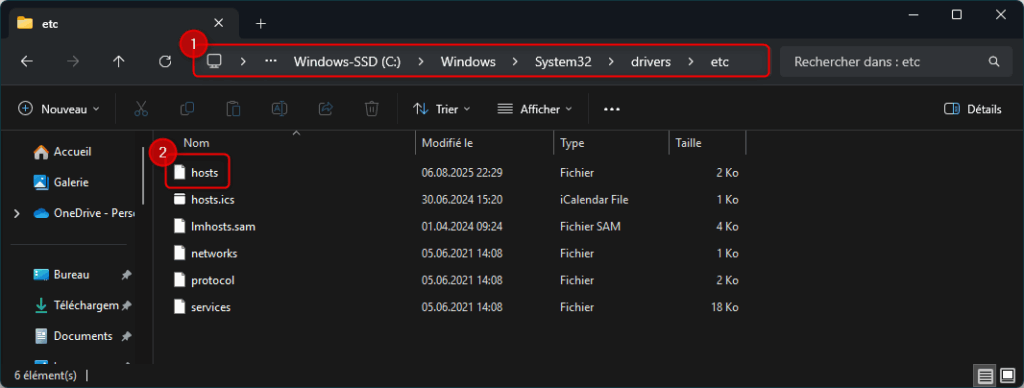Click the Share icon in toolbar
The height and width of the screenshot is (388, 1024).
pos(325,109)
